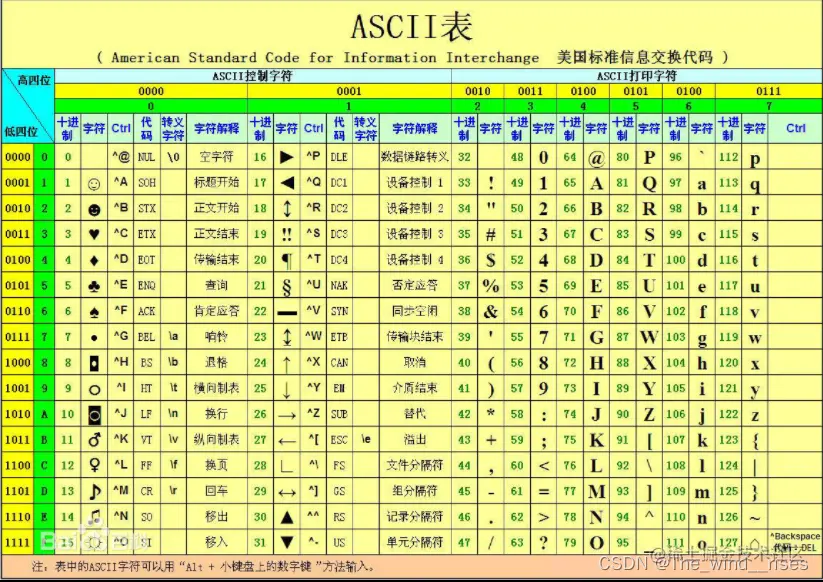Click the footnote about Alt plus numpad input

point(204,567)
